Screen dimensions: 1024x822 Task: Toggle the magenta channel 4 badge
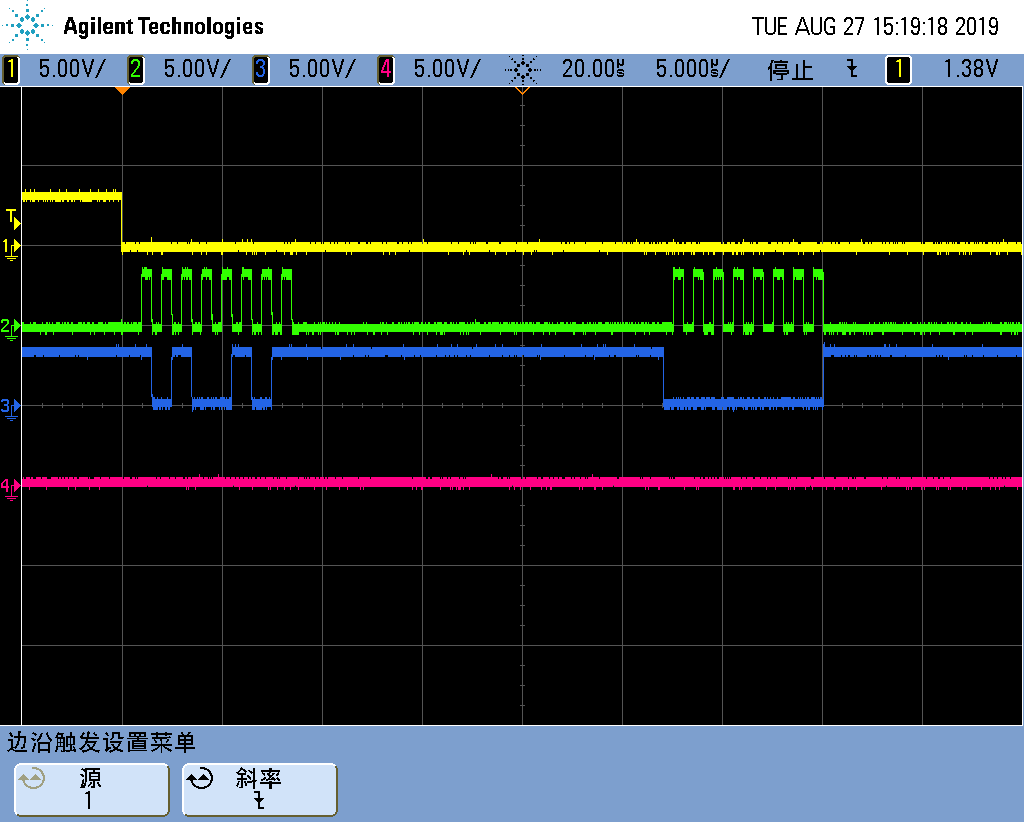[385, 69]
